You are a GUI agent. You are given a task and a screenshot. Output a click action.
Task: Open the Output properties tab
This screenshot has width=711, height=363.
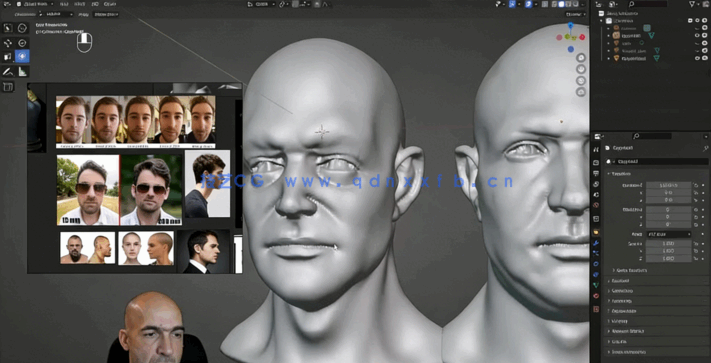(x=596, y=173)
